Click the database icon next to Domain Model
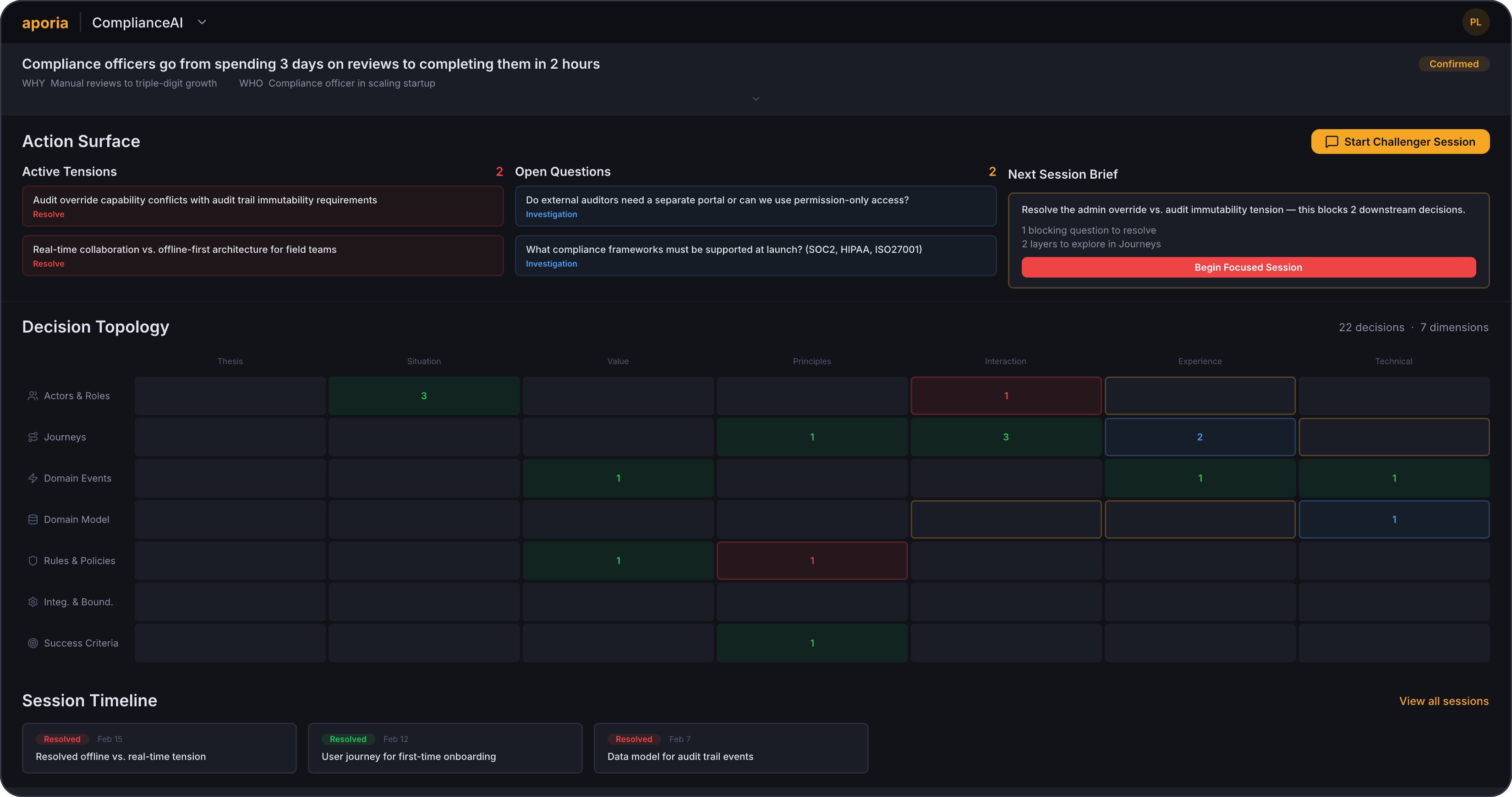Viewport: 1512px width, 797px height. 33,519
